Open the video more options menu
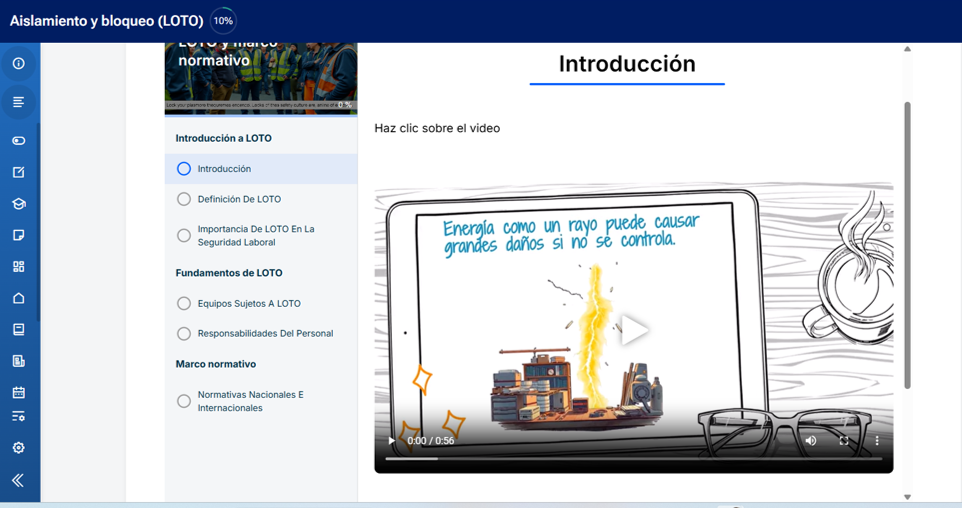Screen dimensions: 962x508 pos(877,440)
